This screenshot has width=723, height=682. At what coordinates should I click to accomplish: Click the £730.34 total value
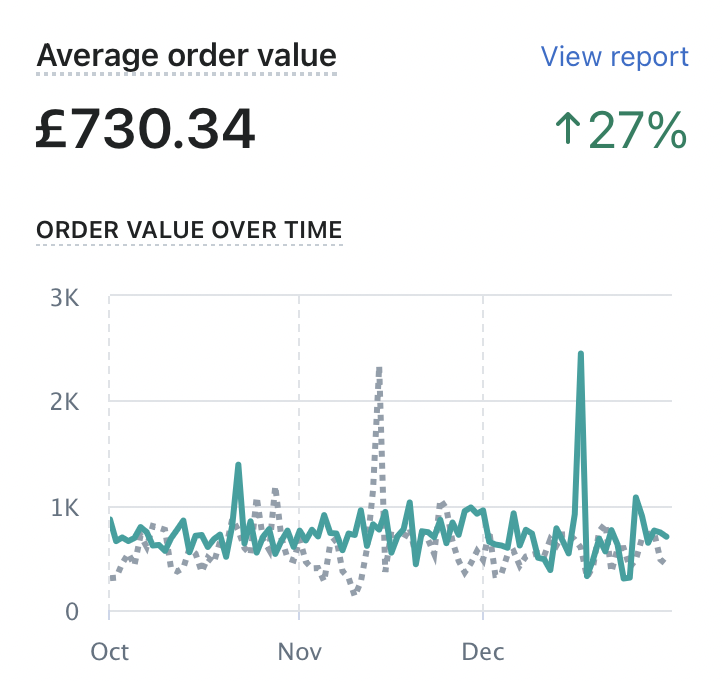[x=145, y=130]
